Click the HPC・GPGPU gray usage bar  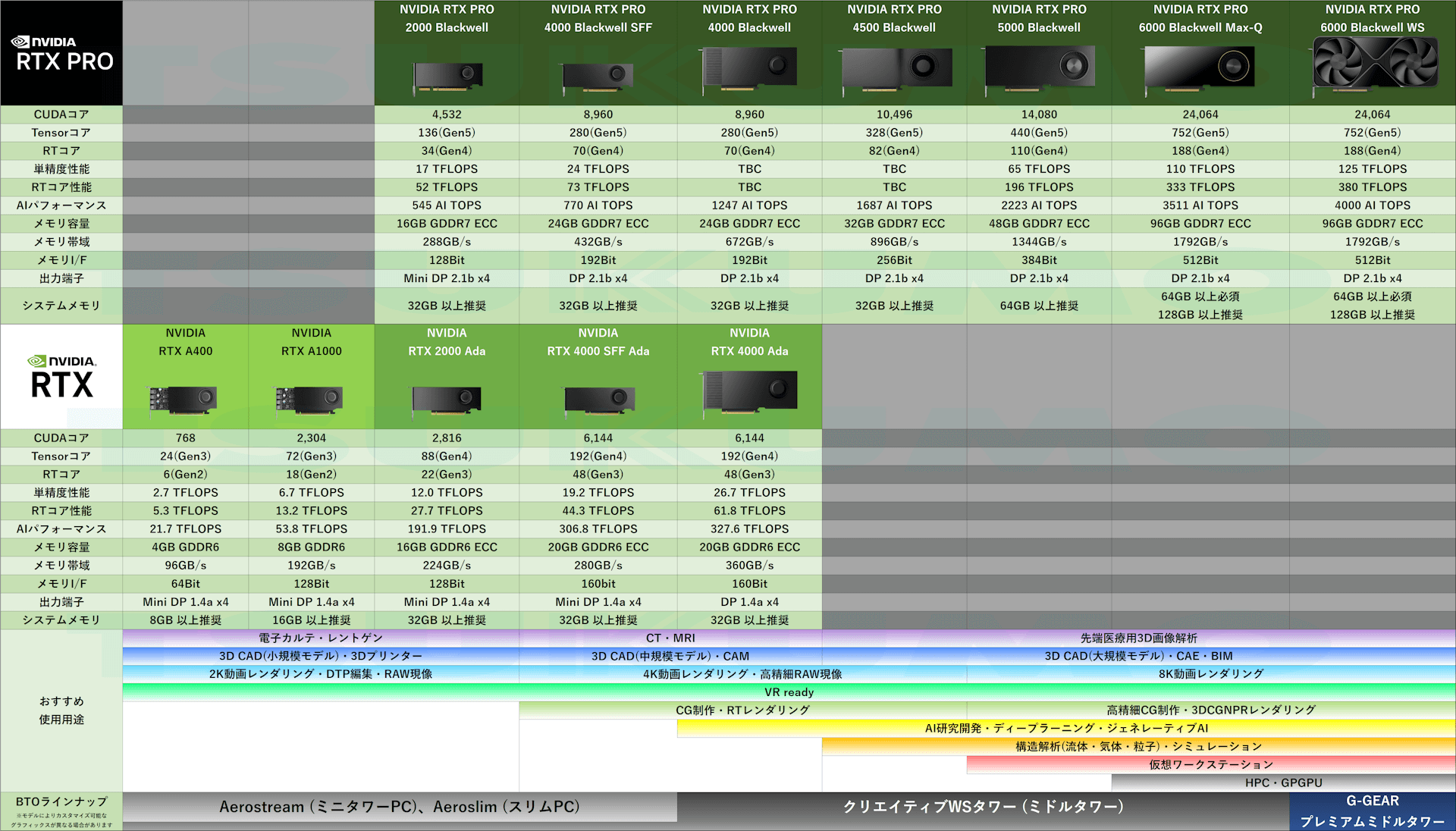tap(1283, 782)
